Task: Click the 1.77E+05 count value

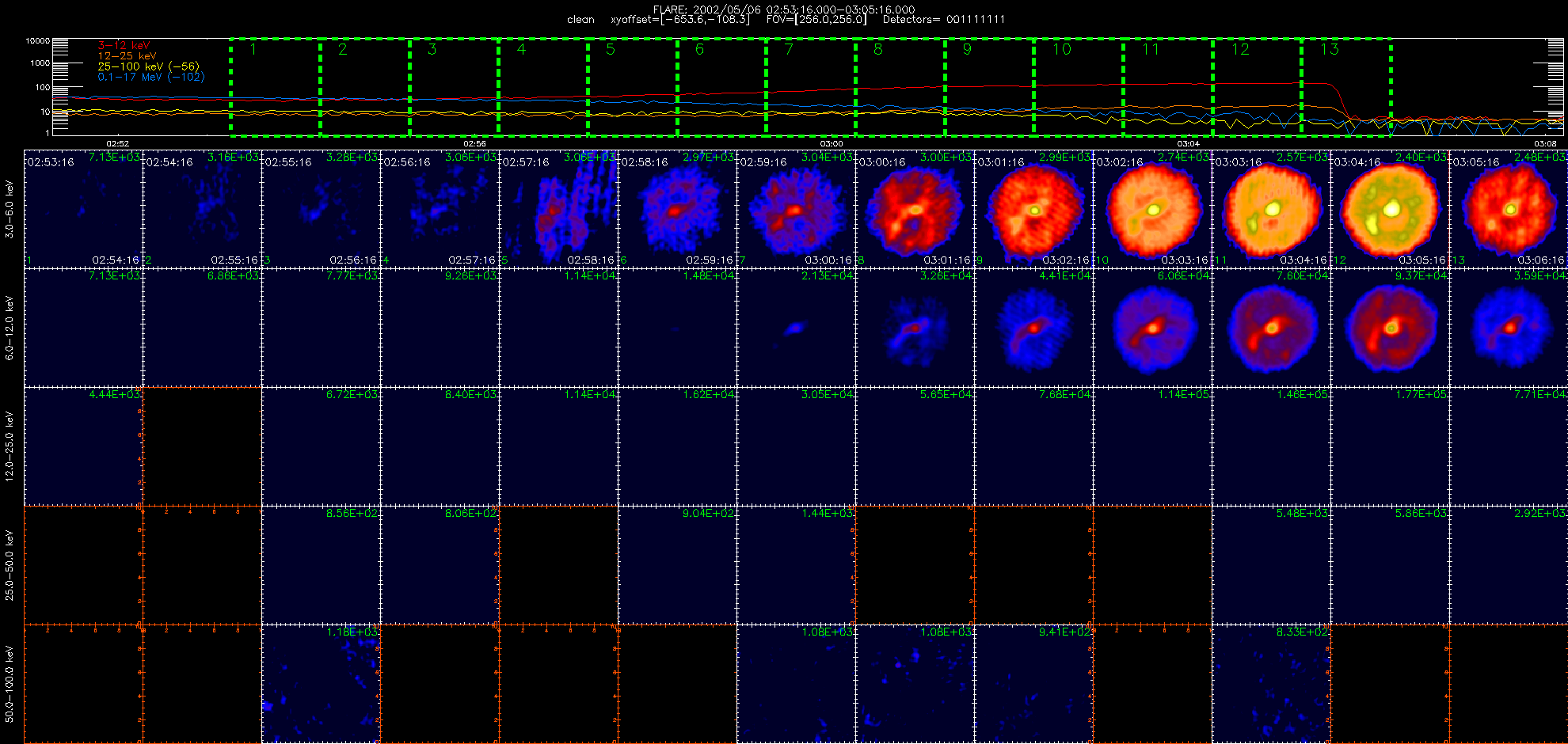Action: pyautogui.click(x=1421, y=394)
